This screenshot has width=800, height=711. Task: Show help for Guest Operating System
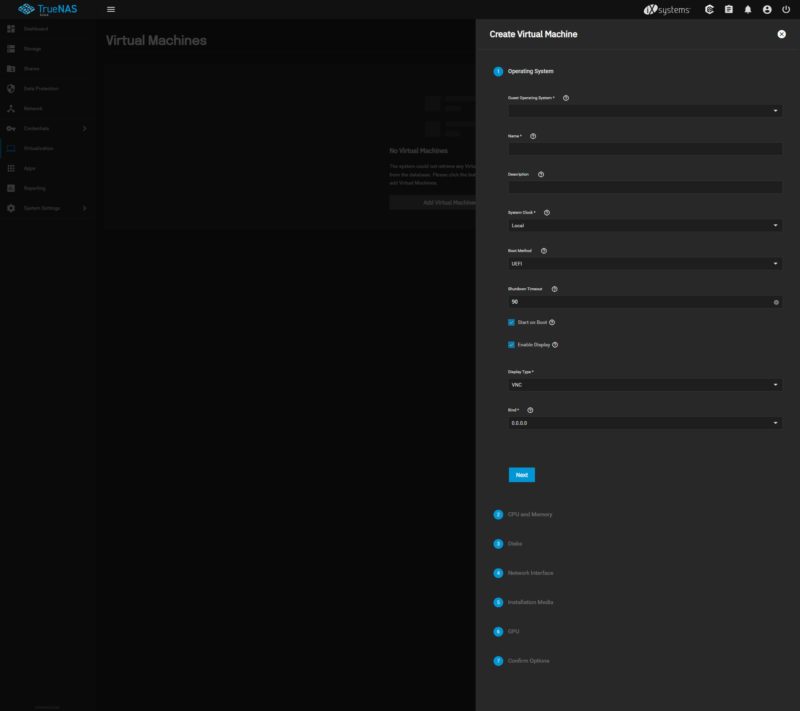tap(566, 98)
